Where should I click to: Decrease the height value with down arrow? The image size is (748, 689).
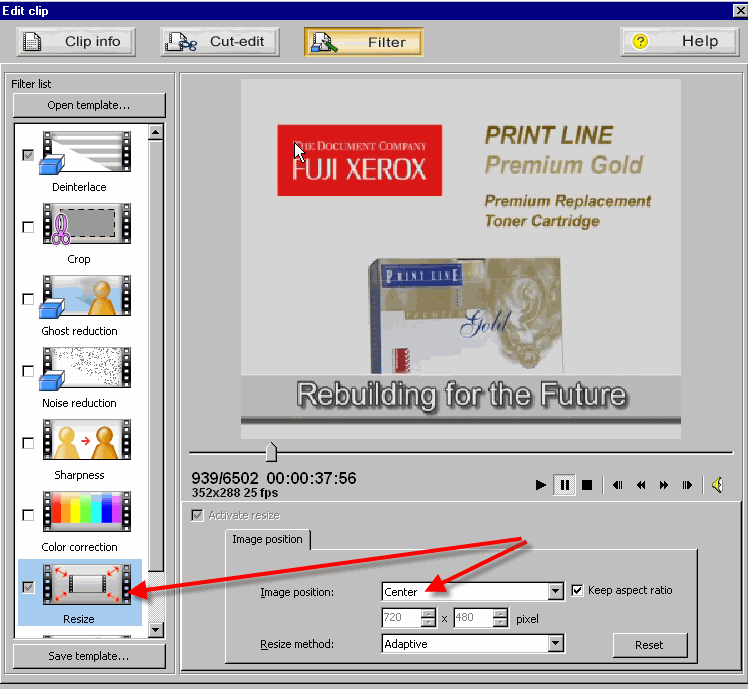(x=500, y=623)
